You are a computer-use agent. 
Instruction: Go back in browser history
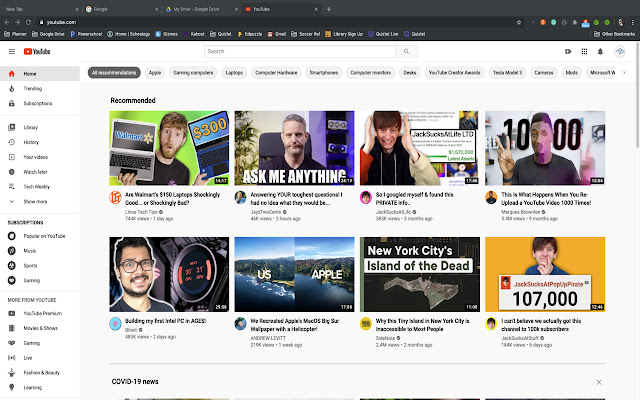tap(7, 22)
